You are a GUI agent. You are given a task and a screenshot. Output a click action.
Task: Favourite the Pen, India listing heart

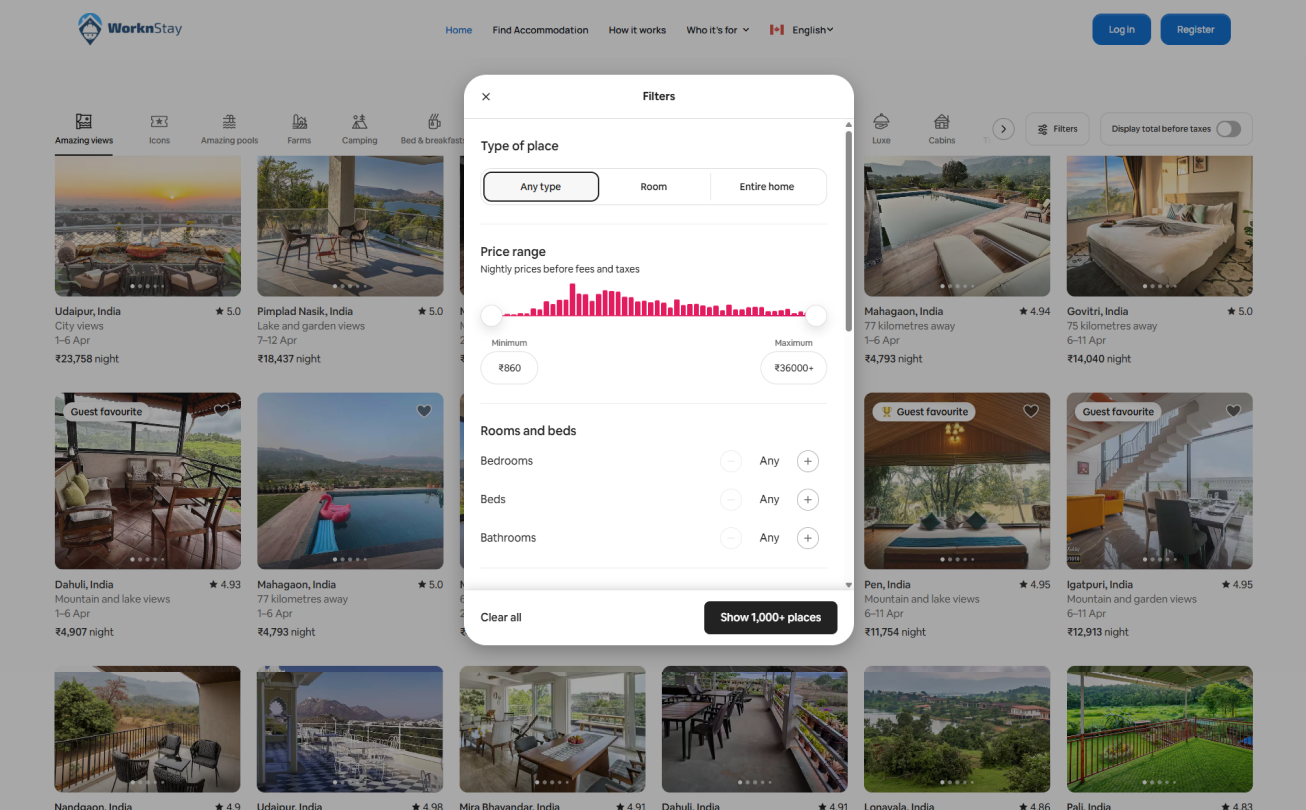1031,411
